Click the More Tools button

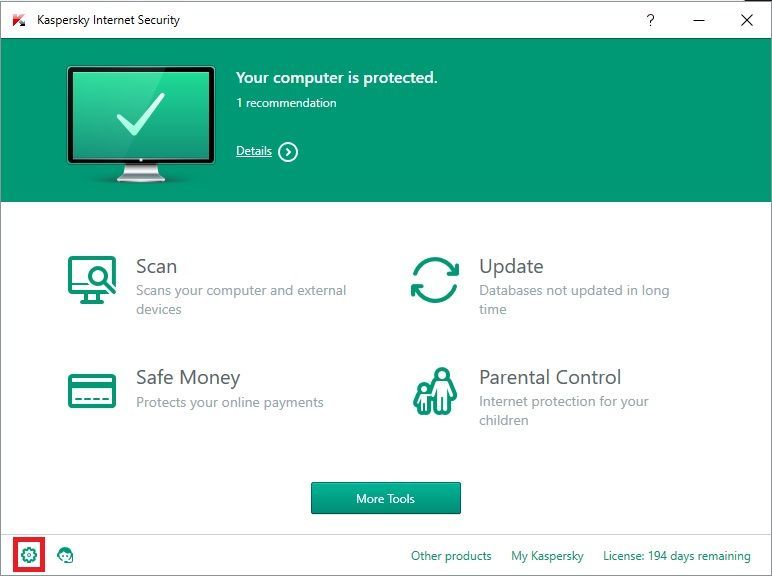386,498
